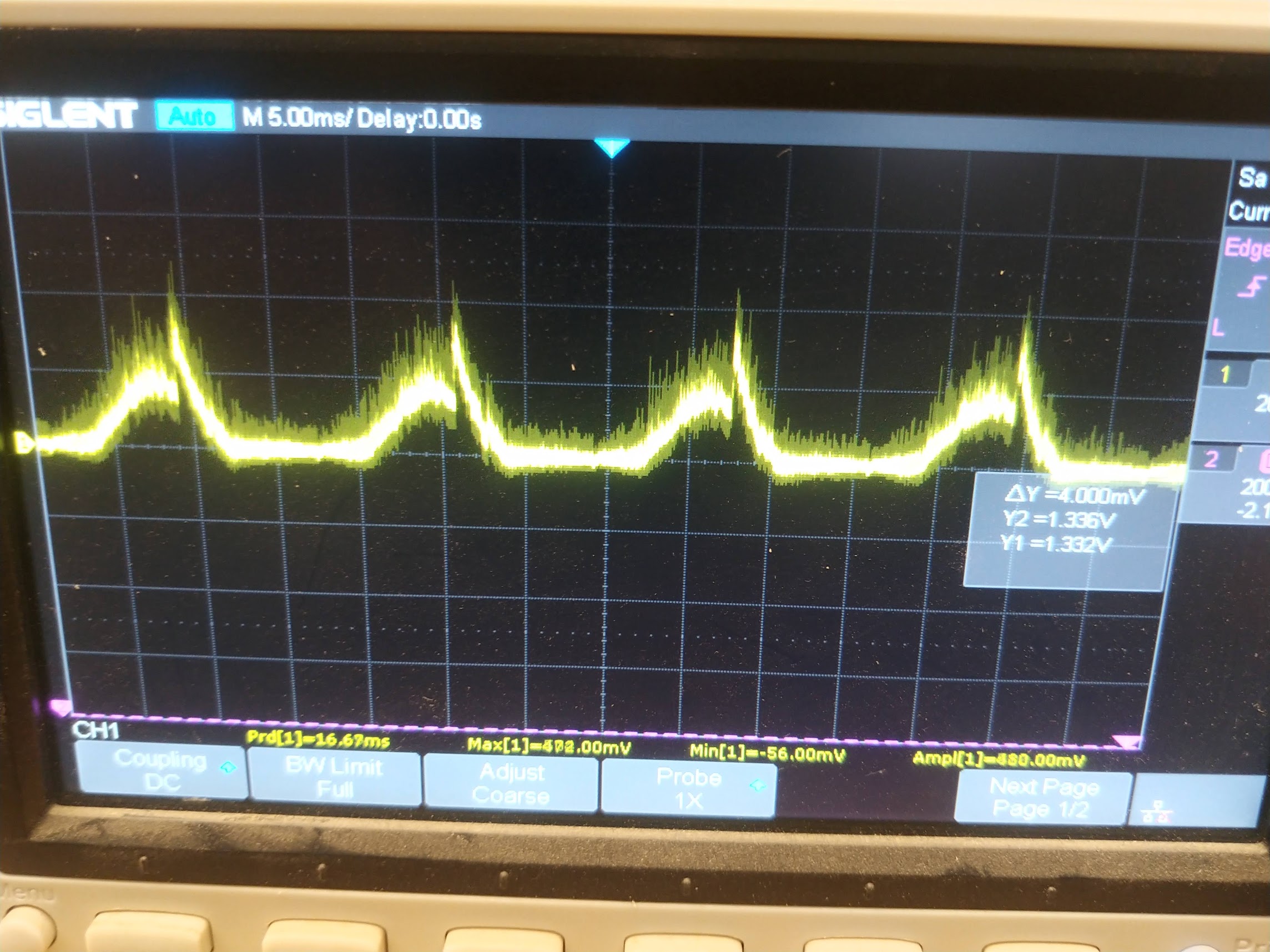Click the Y2=1.336V cursor value

pos(1060,519)
